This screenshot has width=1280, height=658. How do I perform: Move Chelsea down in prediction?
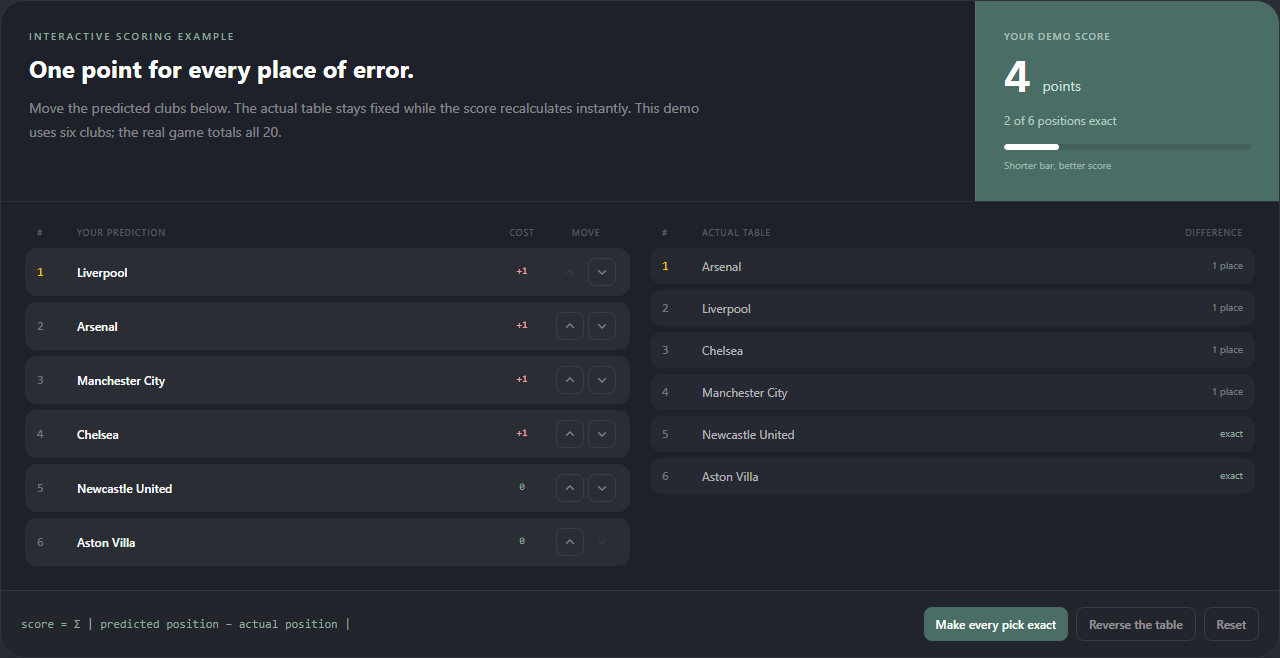[601, 434]
